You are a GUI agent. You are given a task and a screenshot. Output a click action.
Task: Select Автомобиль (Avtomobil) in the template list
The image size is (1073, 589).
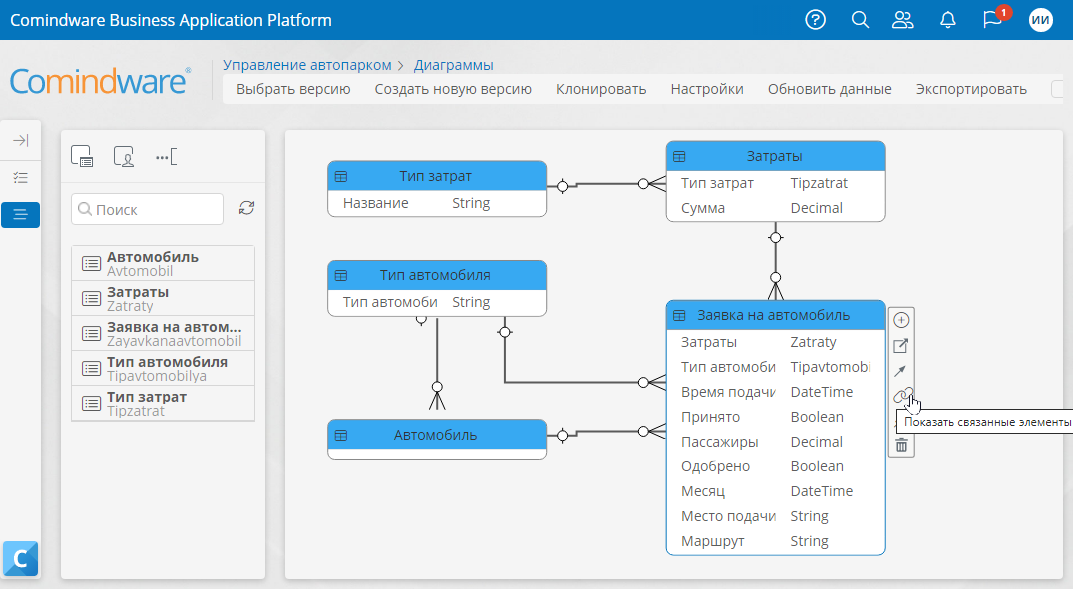click(163, 263)
